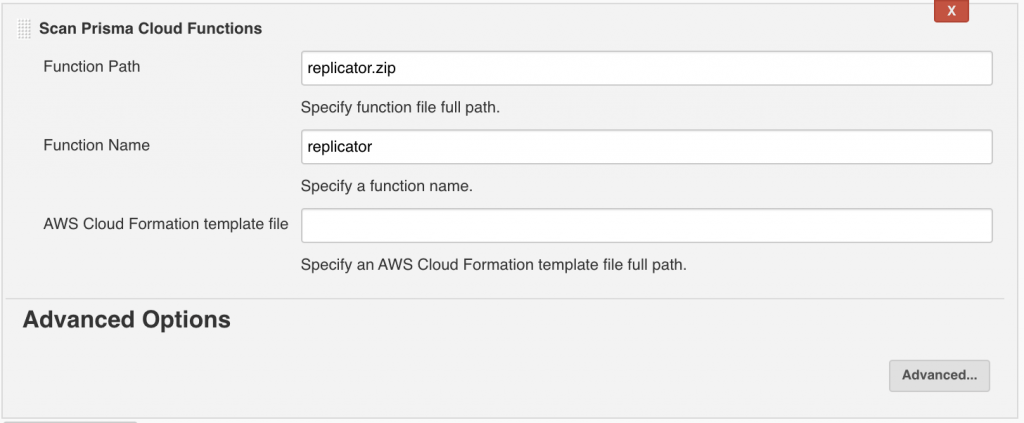
Task: Click the Function Name label
Action: pyautogui.click(x=96, y=145)
